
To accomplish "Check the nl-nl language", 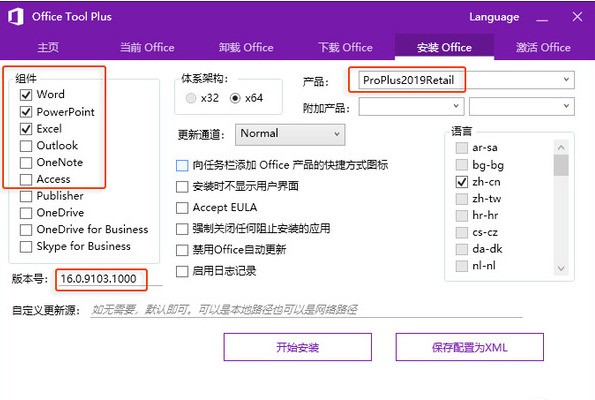I will click(461, 266).
